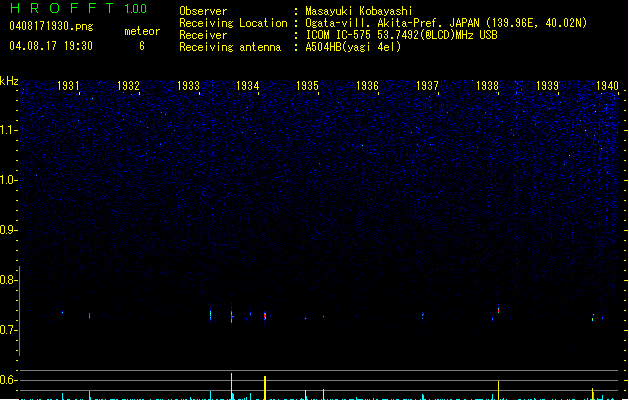This screenshot has height=400, width=629.
Task: Click the 1.0 kHz axis label
Action: [8, 180]
